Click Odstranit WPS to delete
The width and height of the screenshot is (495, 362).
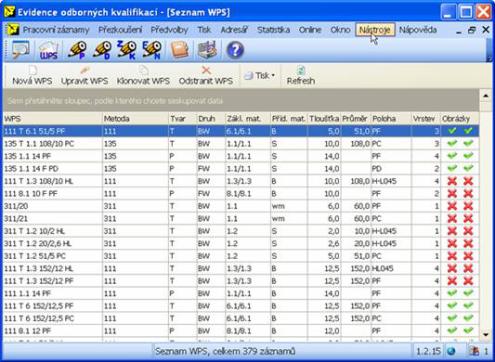(206, 76)
